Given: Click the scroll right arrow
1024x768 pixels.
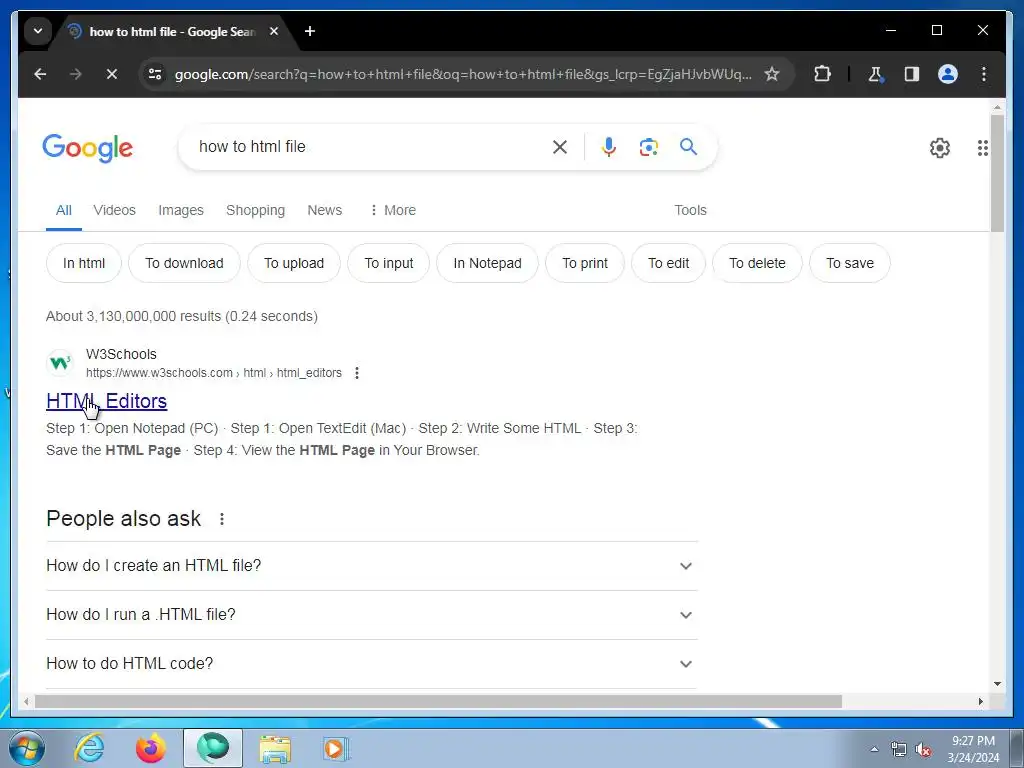Looking at the screenshot, I should pyautogui.click(x=980, y=701).
